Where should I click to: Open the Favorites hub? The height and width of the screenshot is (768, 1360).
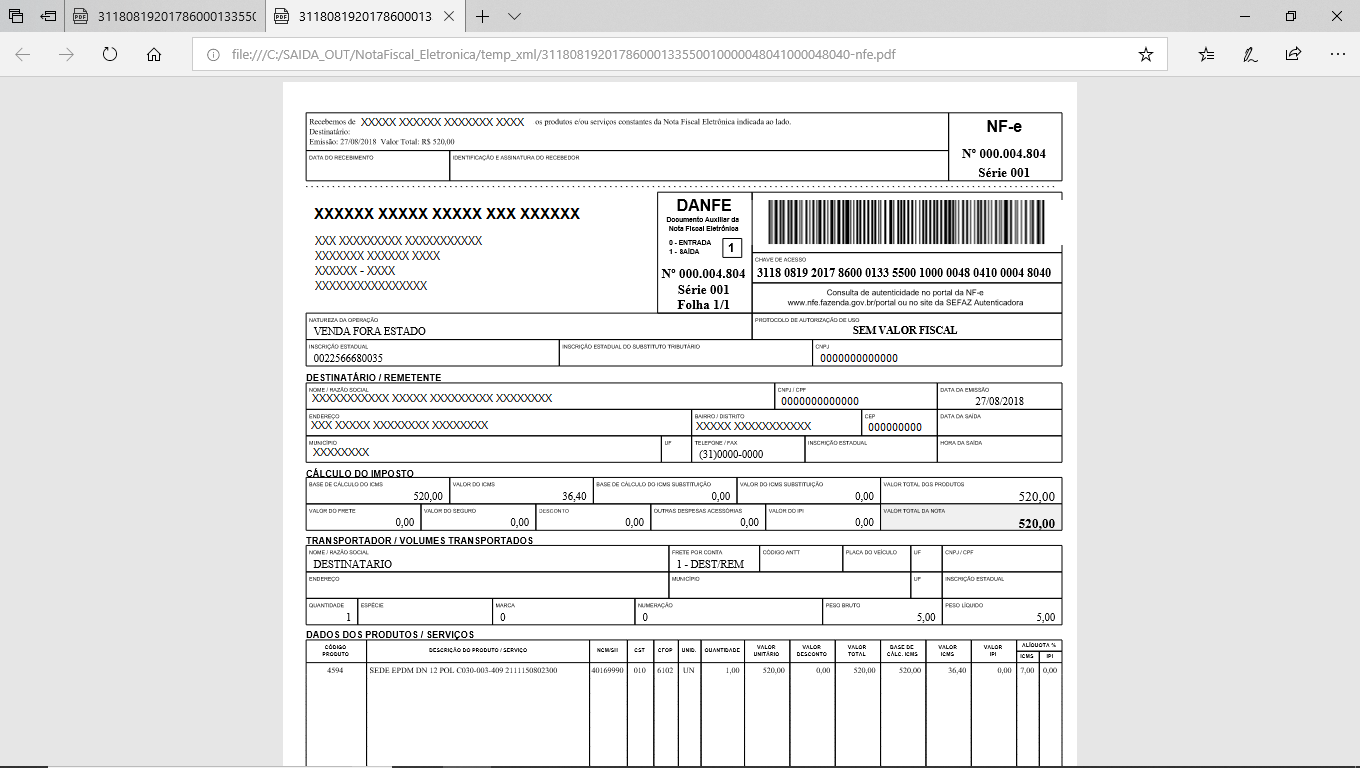point(1206,54)
